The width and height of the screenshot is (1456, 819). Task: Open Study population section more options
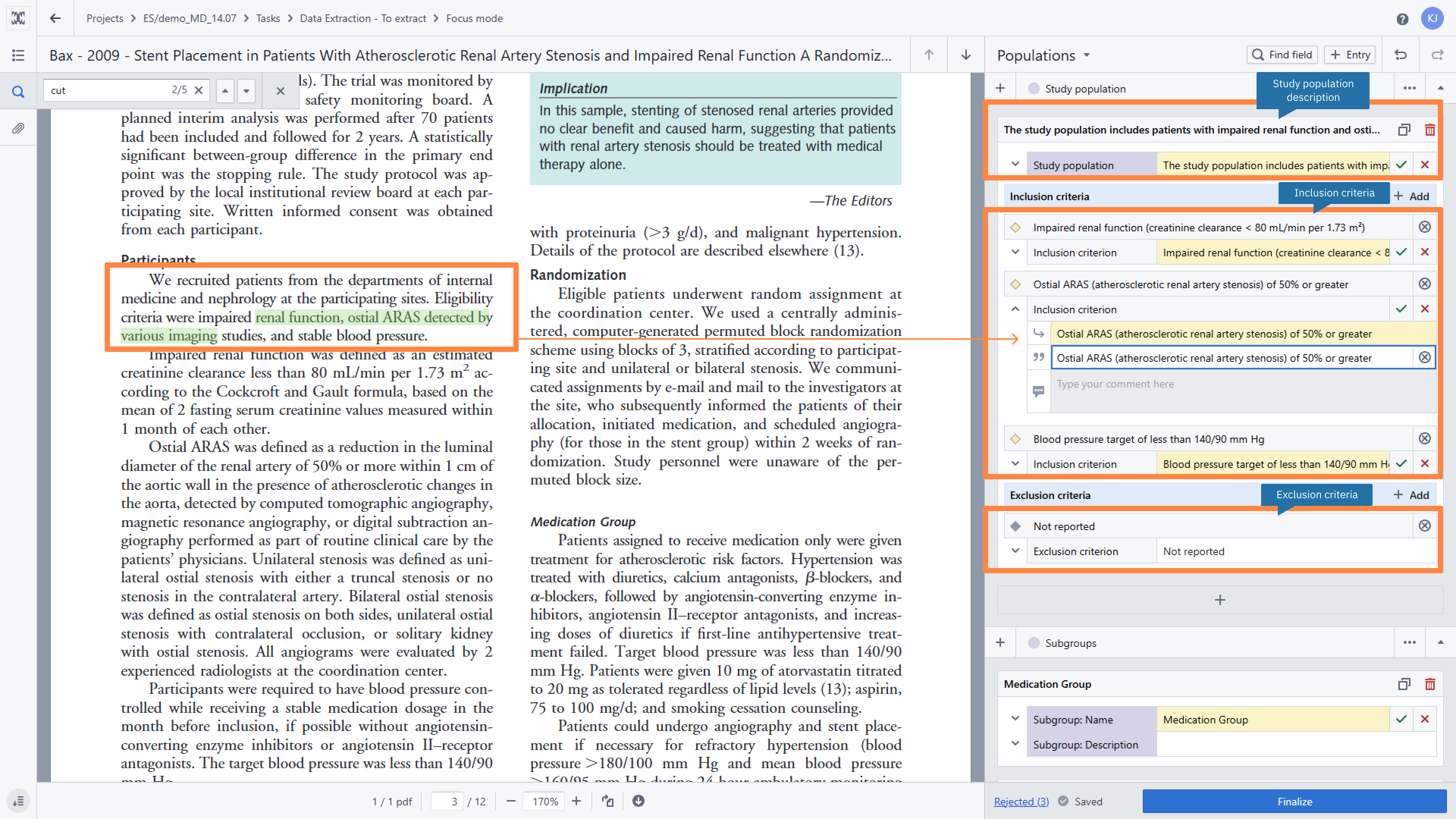[1410, 88]
